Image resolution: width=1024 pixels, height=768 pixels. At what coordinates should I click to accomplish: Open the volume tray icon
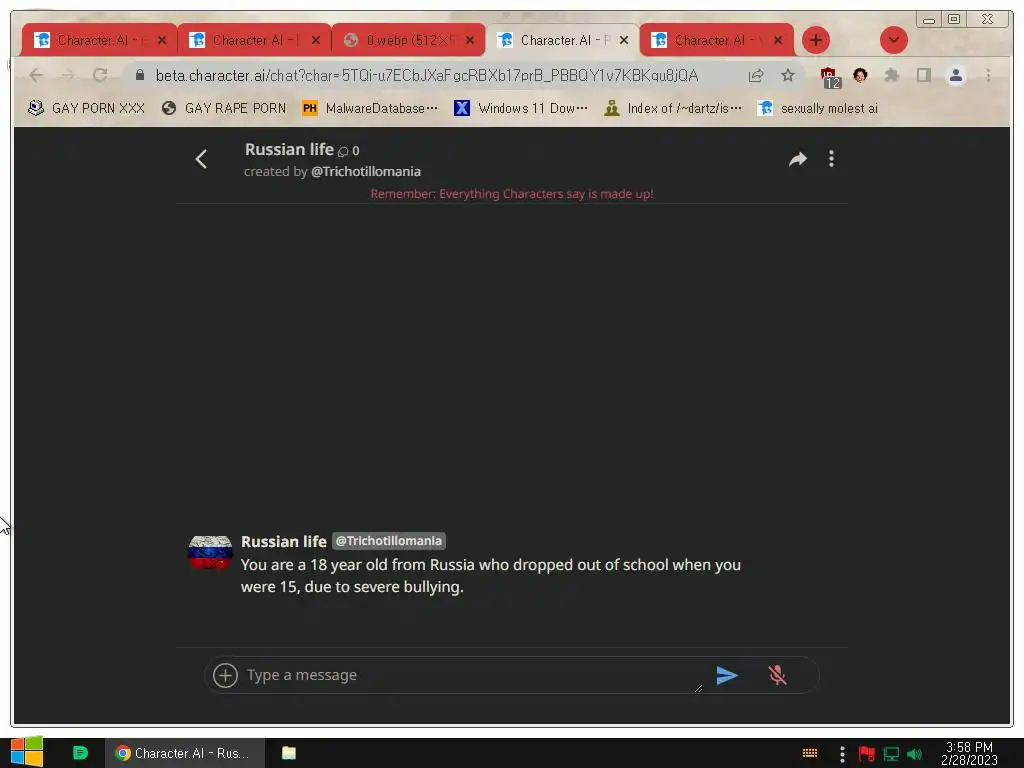tap(914, 754)
